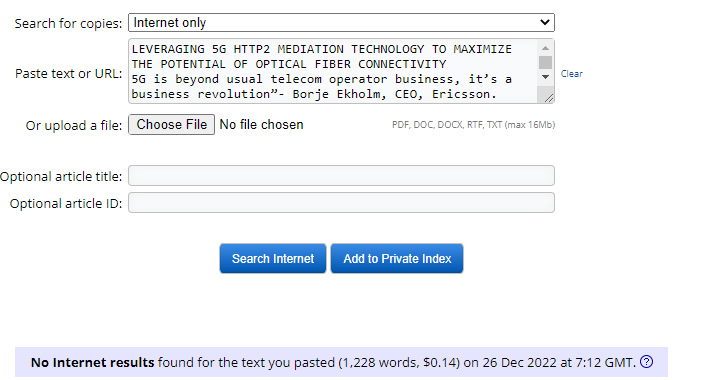Click the textarea scroll-down arrow
This screenshot has height=380, width=701.
coord(545,77)
